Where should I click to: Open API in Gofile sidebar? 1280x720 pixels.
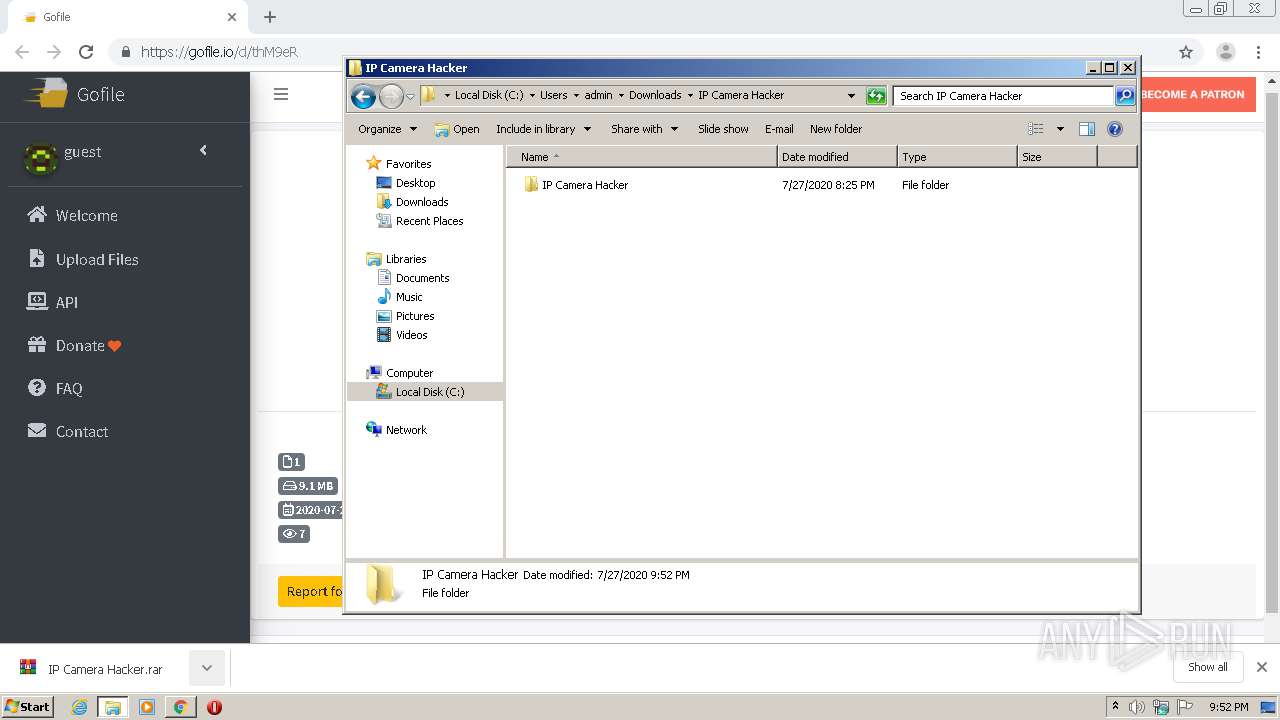click(x=52, y=302)
